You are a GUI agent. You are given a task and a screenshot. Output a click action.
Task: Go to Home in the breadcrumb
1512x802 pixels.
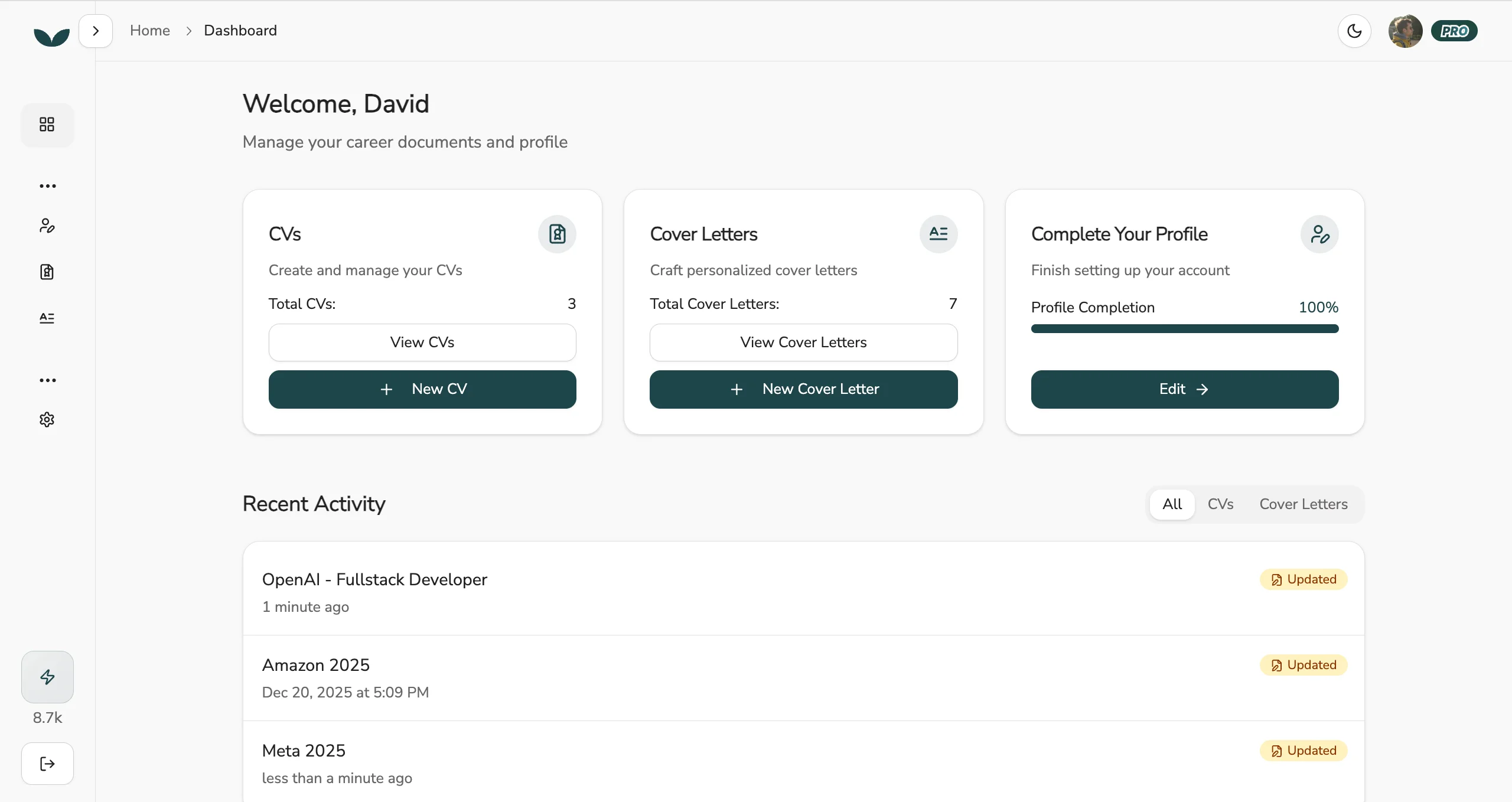pos(150,31)
